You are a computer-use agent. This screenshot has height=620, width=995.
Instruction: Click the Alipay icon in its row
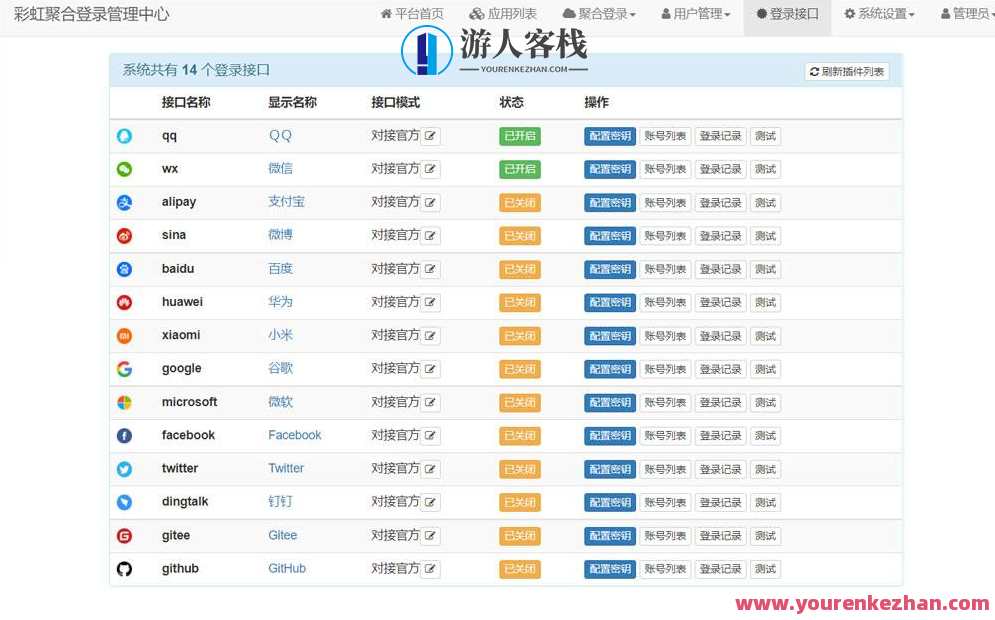(x=124, y=202)
